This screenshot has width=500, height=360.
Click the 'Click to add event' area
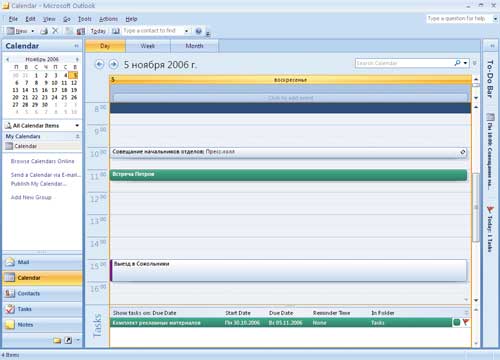point(290,98)
